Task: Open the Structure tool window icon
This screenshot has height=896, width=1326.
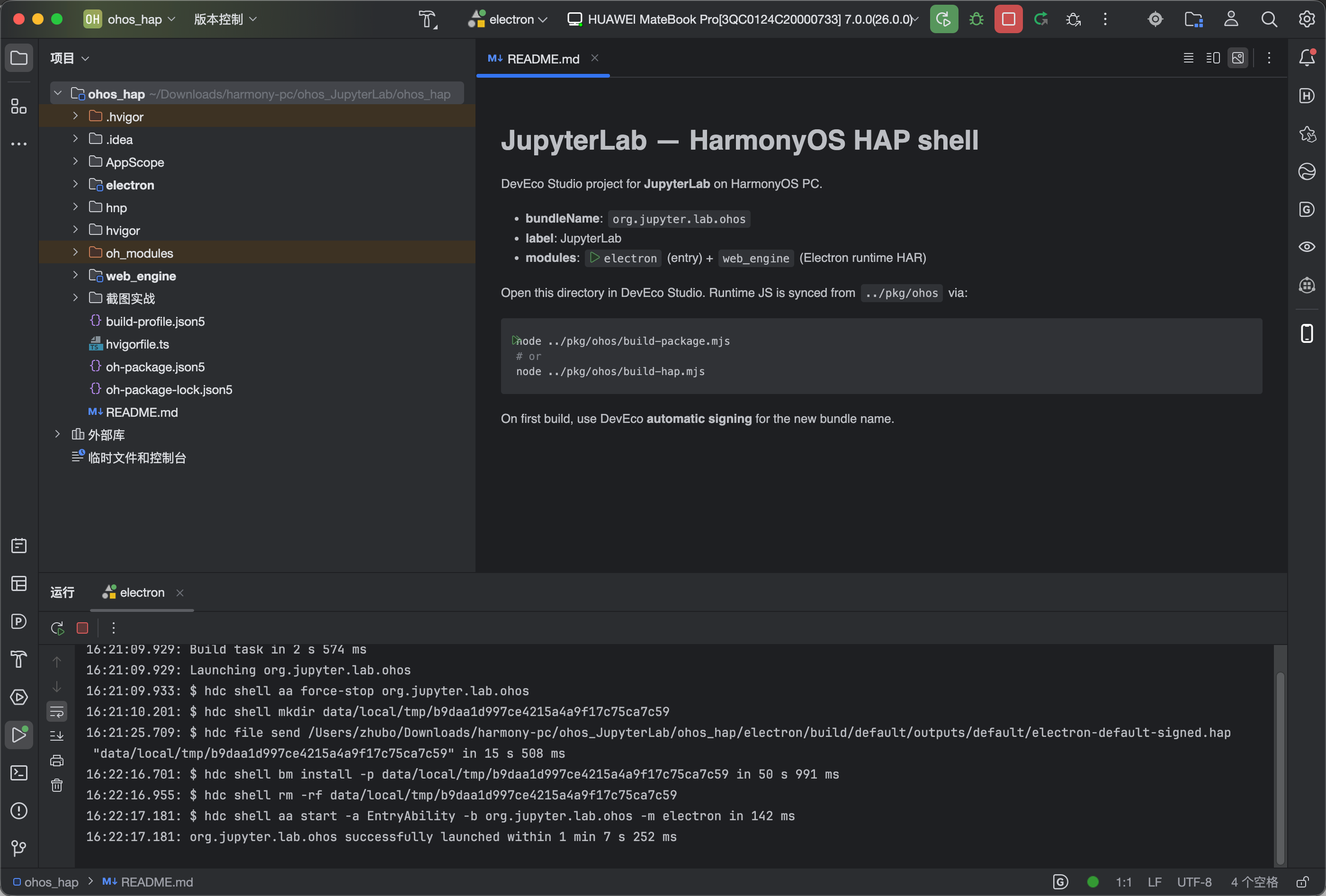Action: coord(19,106)
